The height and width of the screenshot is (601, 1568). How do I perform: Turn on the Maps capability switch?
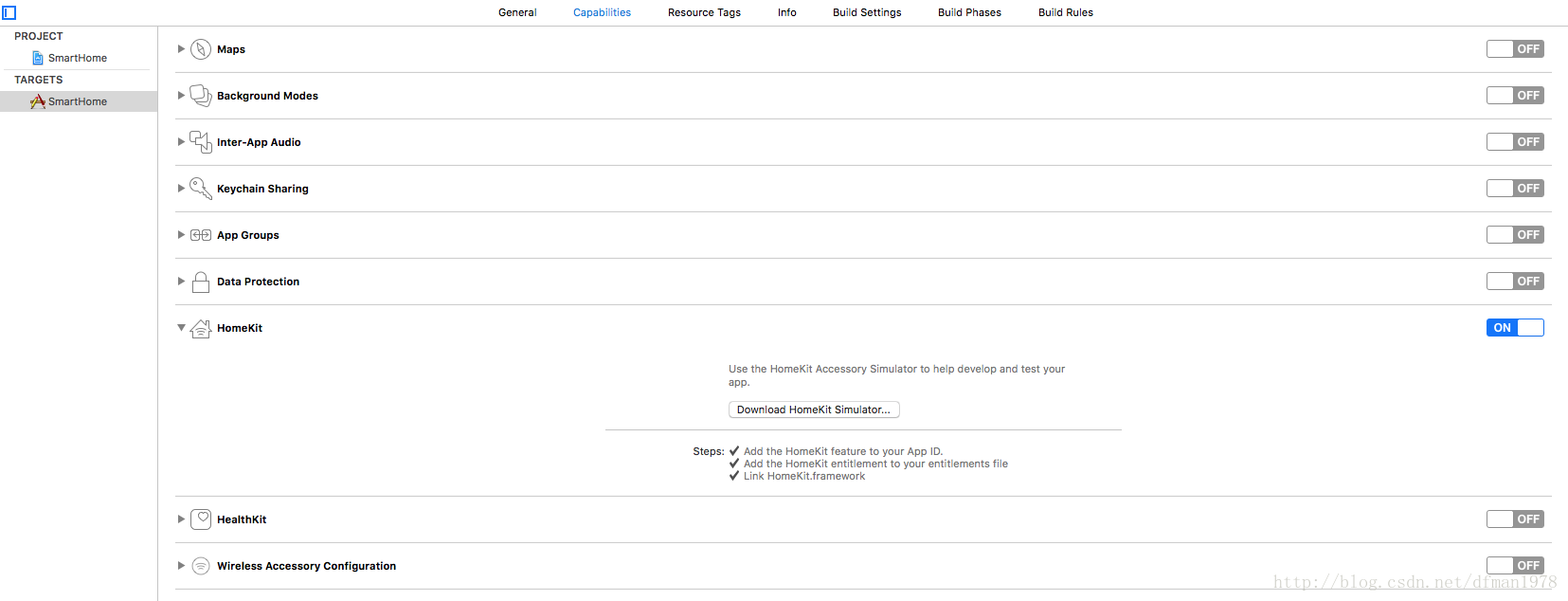point(1515,49)
